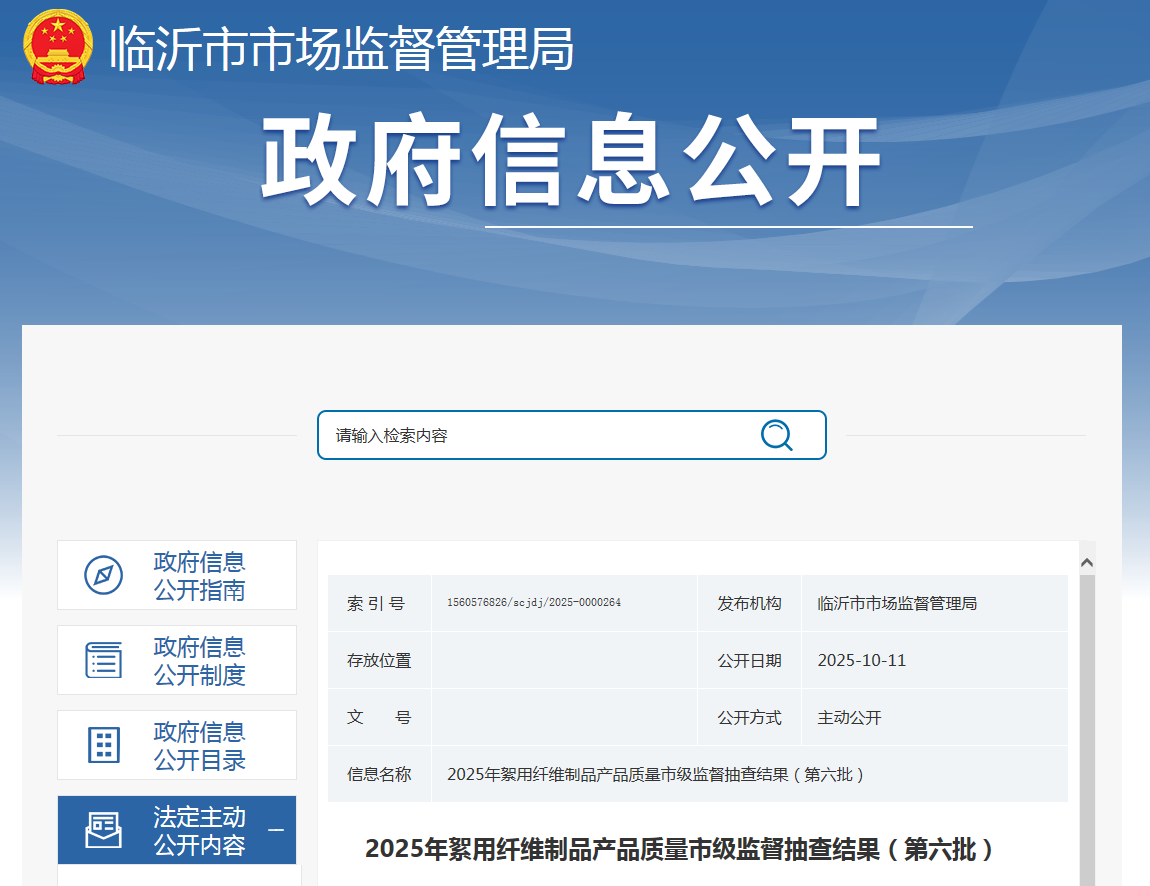Click the 公开日期 label cell
This screenshot has width=1150, height=886.
coord(750,660)
